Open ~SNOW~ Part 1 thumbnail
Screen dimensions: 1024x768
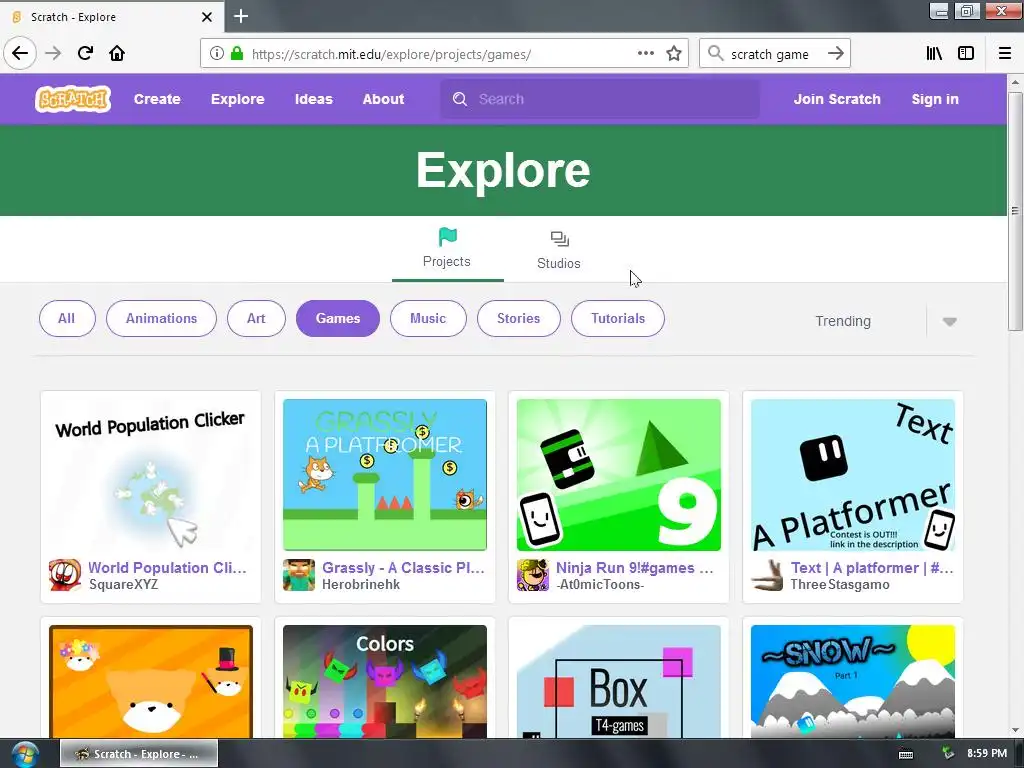point(853,681)
